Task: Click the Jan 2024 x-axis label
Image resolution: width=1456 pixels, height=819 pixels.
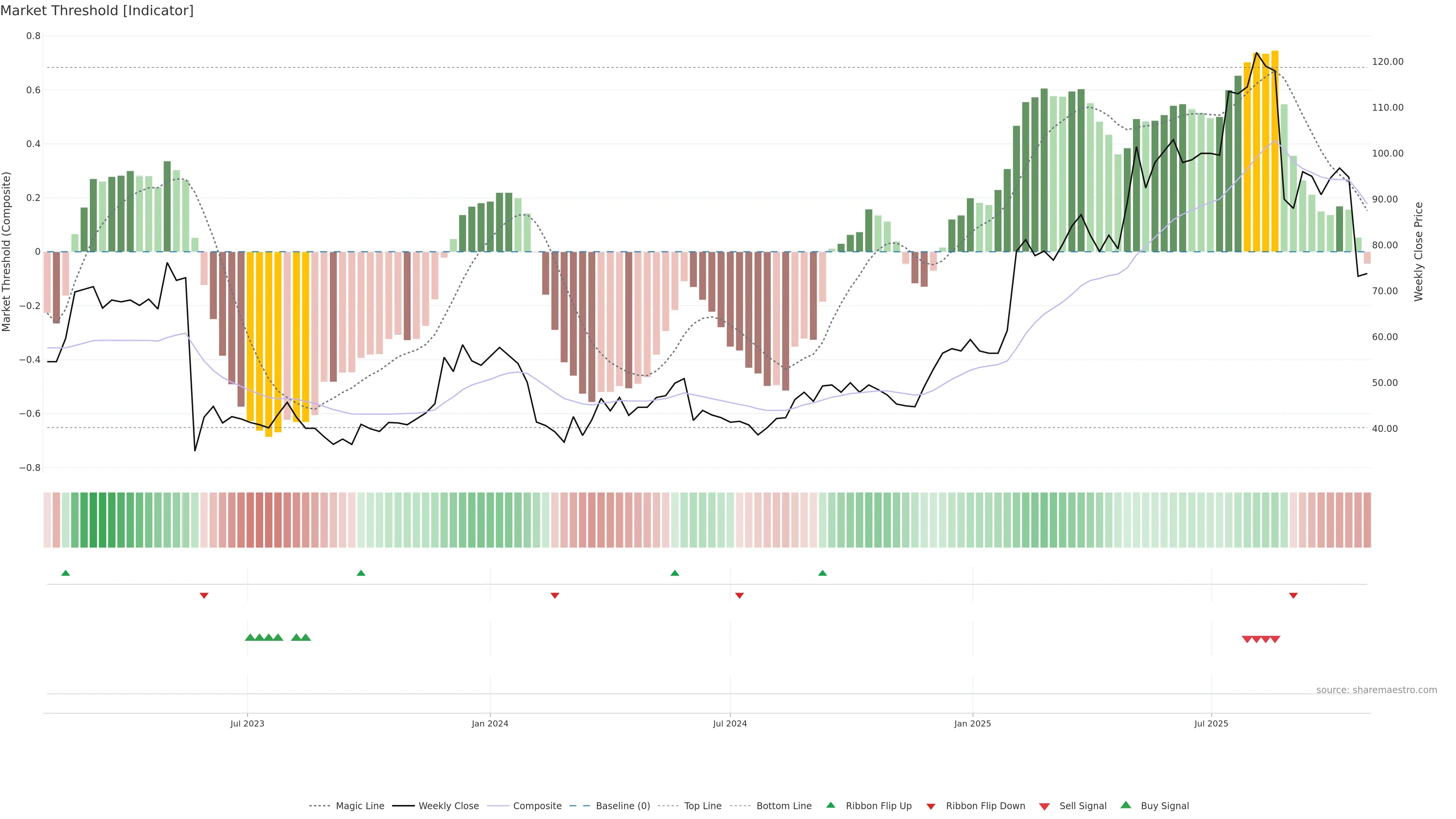Action: (490, 723)
